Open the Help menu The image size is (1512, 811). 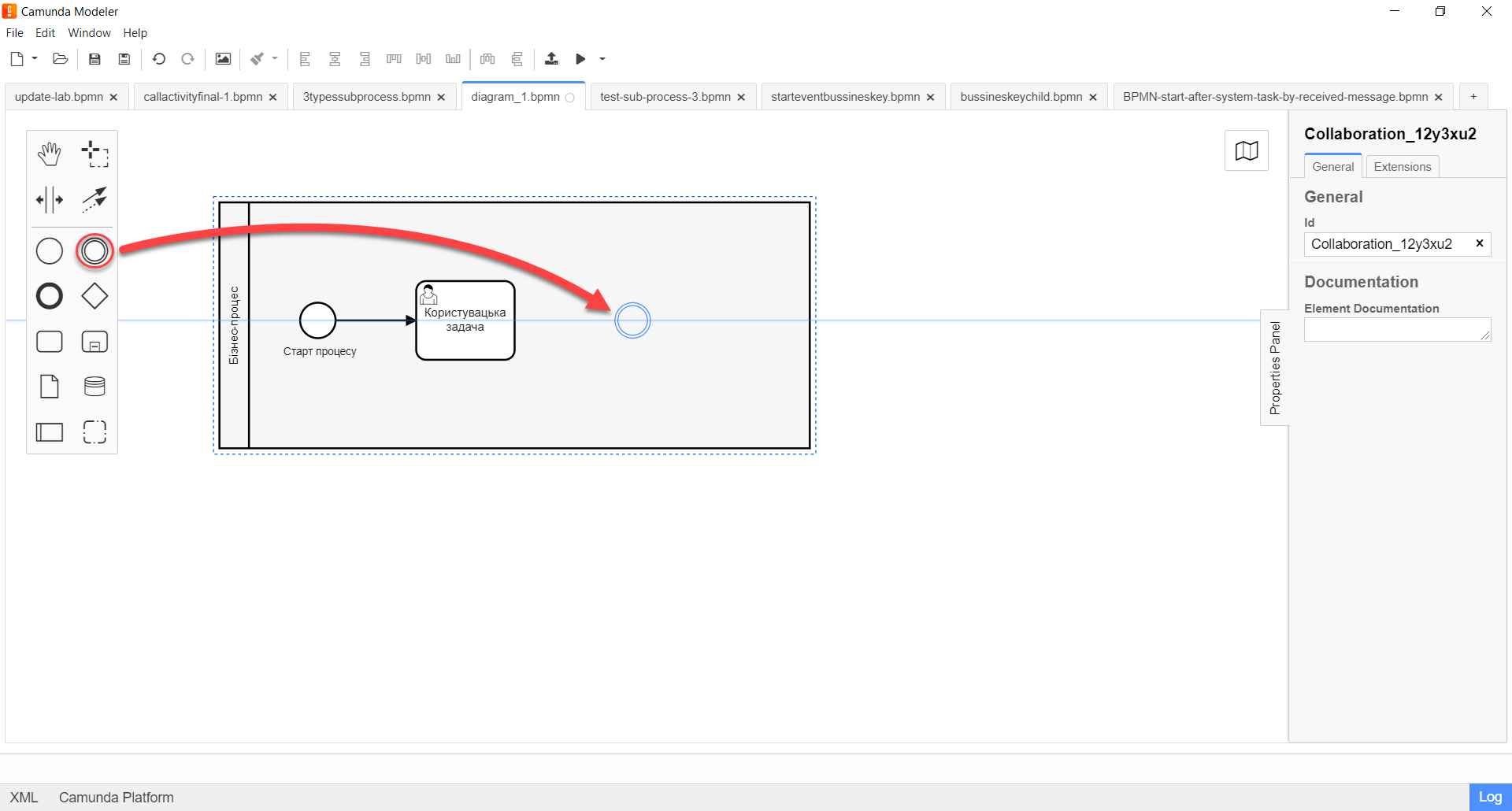(x=135, y=33)
